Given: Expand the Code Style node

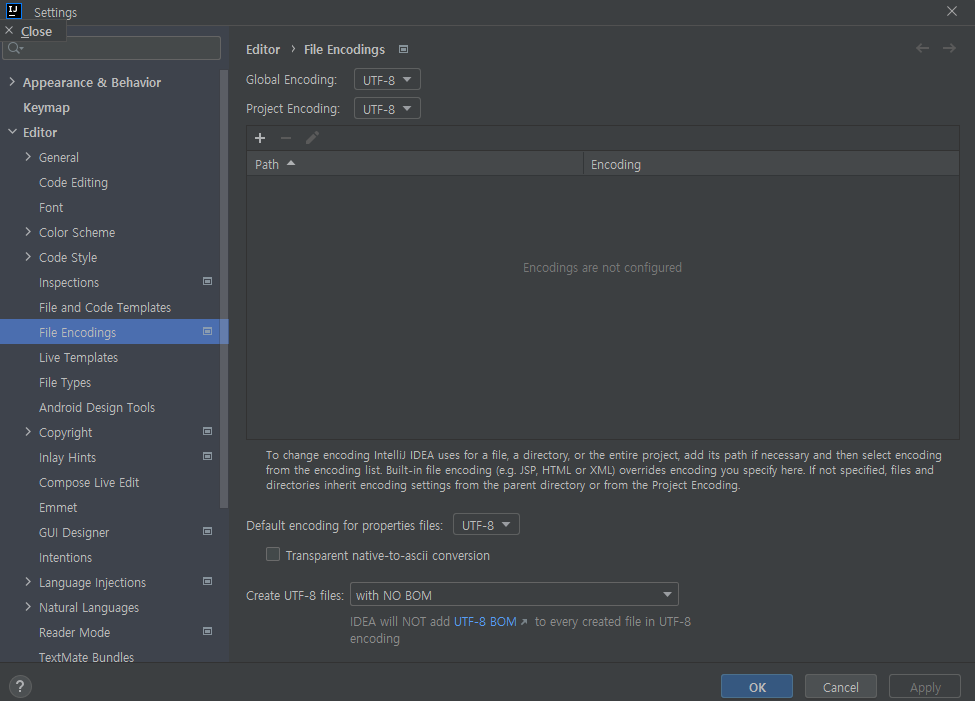Looking at the screenshot, I should point(28,256).
